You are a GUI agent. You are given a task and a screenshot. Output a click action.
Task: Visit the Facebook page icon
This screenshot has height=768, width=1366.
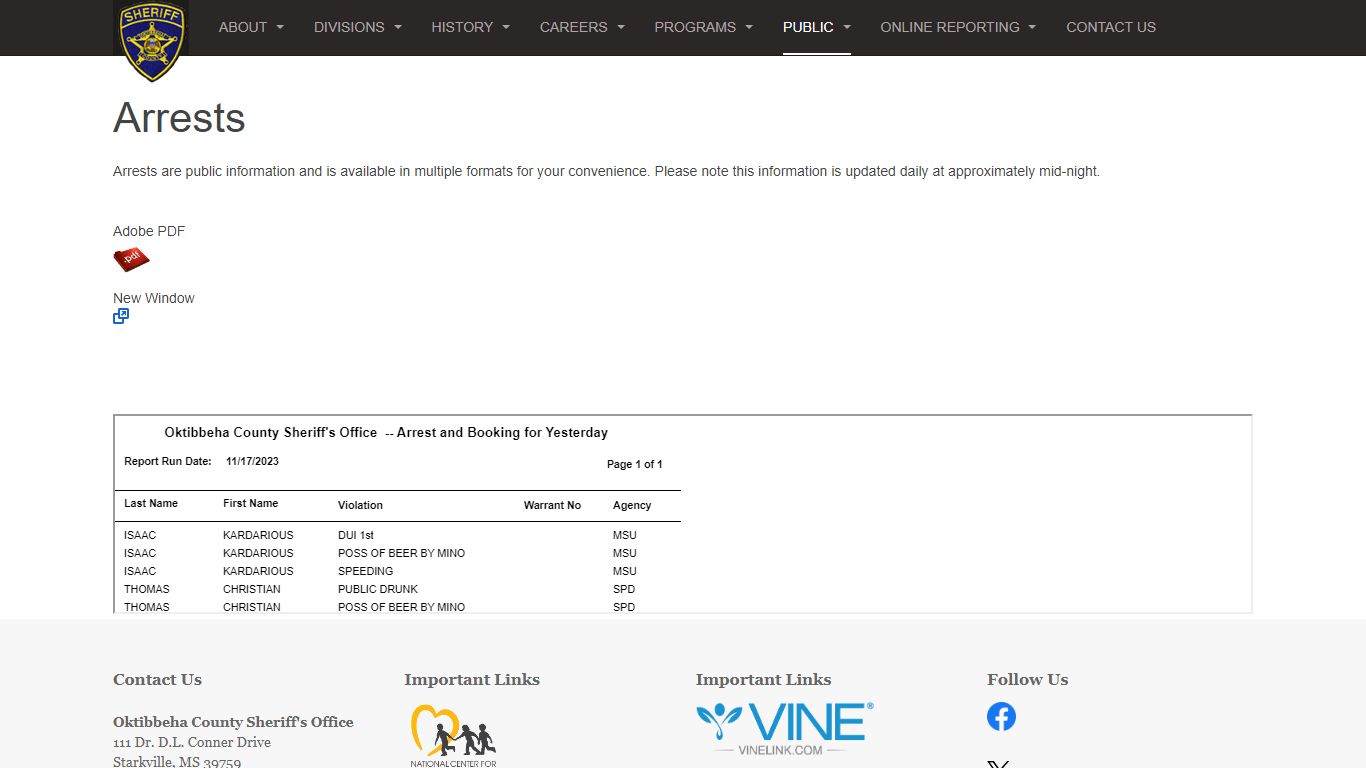pyautogui.click(x=1001, y=716)
